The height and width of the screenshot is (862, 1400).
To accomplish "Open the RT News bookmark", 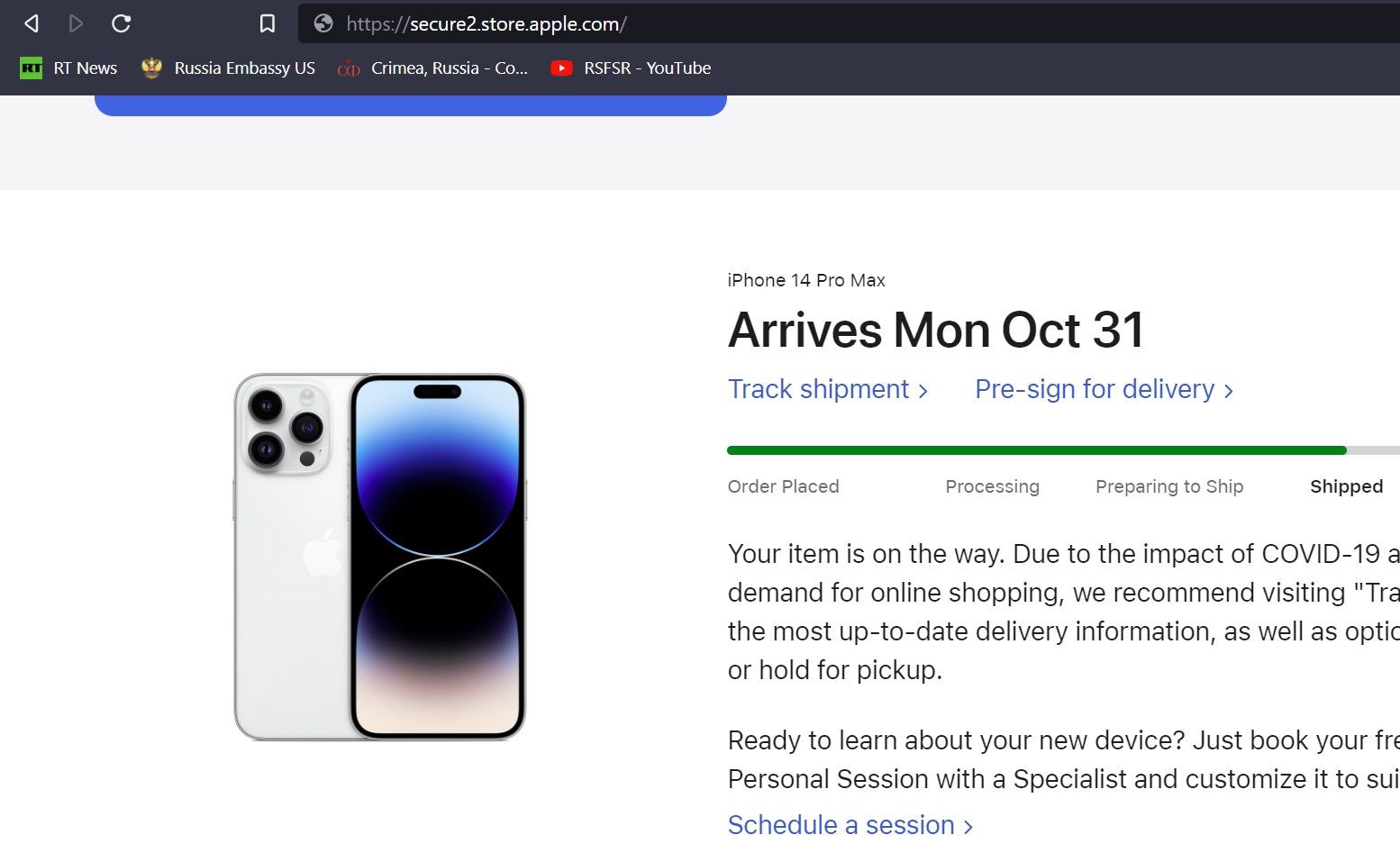I will [69, 68].
